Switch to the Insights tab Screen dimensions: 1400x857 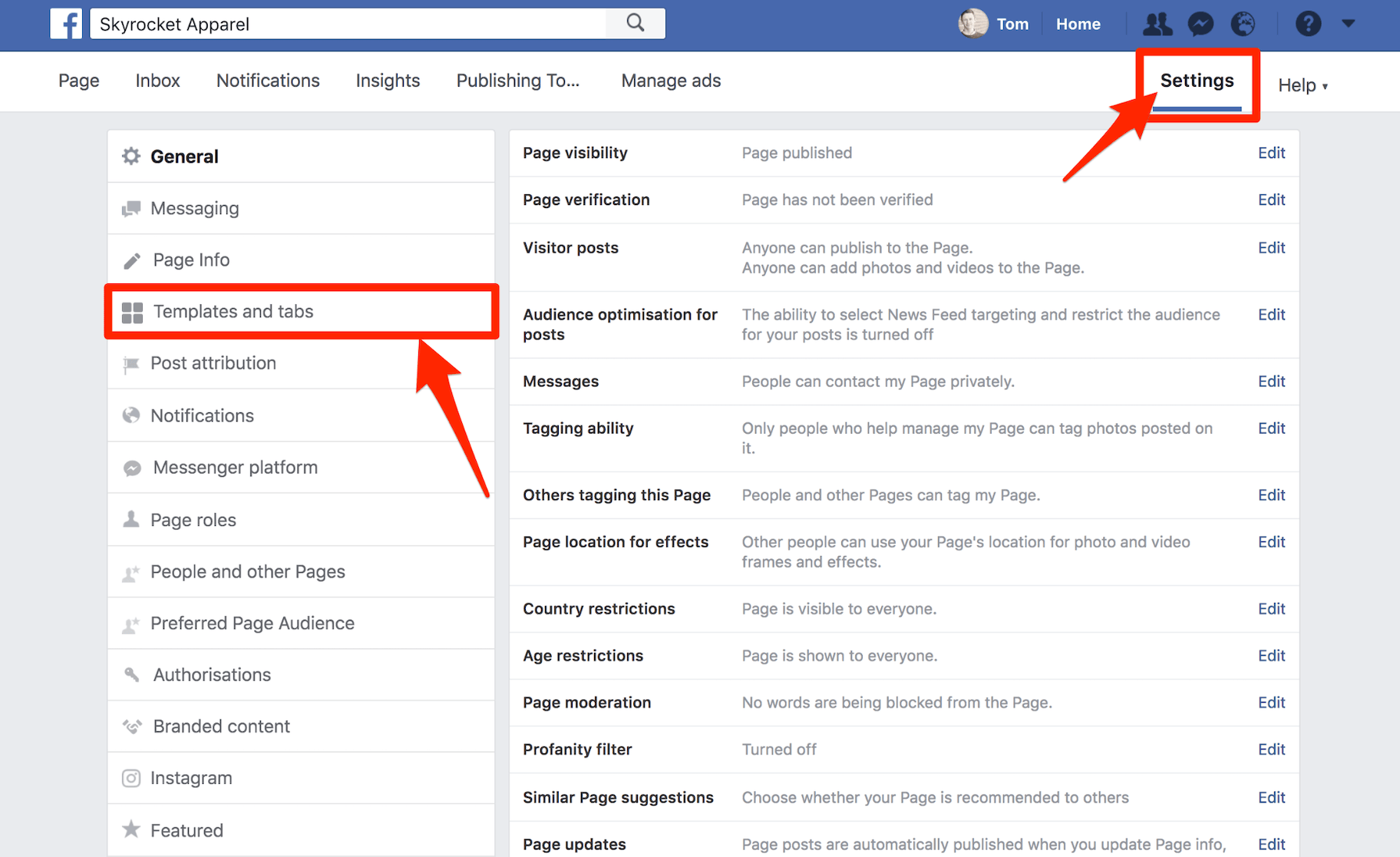click(388, 81)
